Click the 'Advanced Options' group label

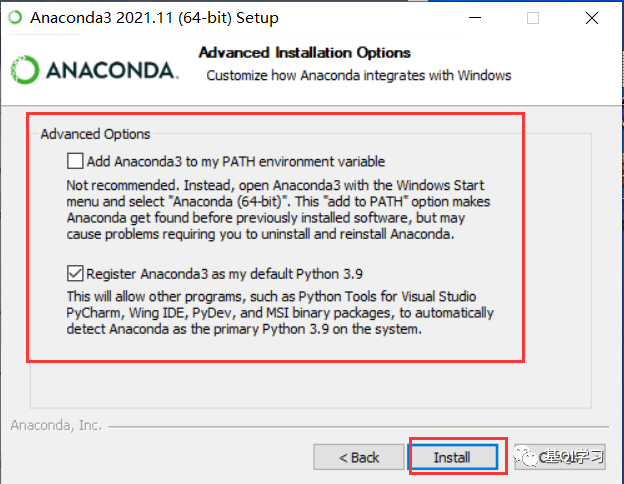pos(96,134)
